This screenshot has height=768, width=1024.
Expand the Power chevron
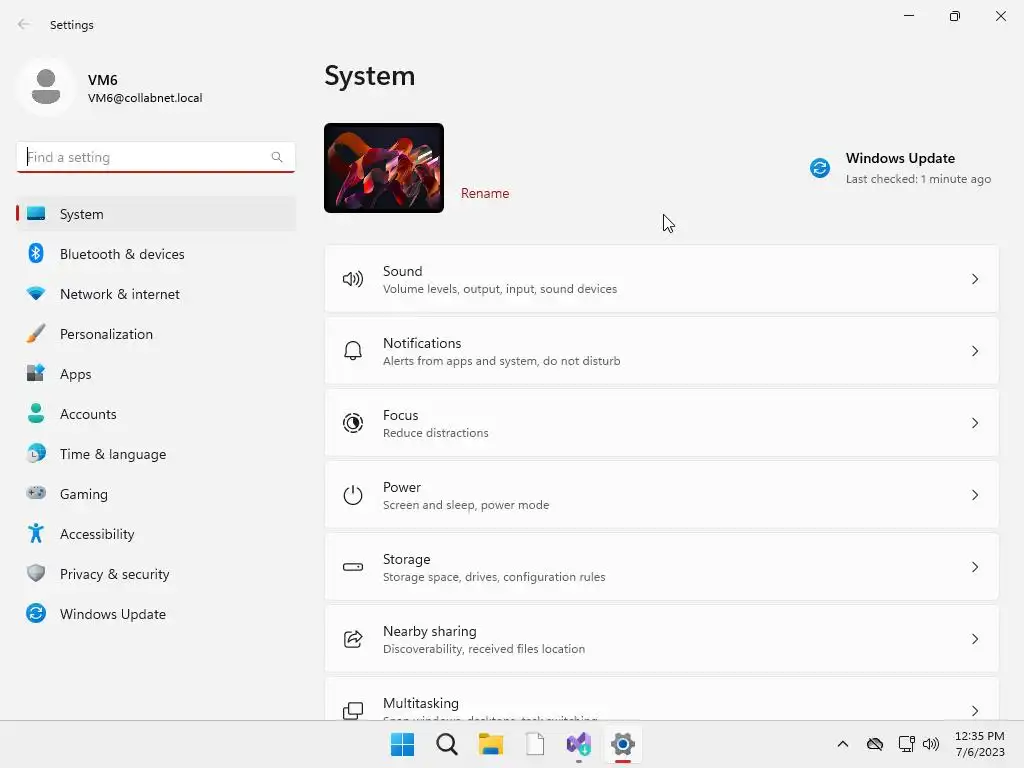(974, 495)
